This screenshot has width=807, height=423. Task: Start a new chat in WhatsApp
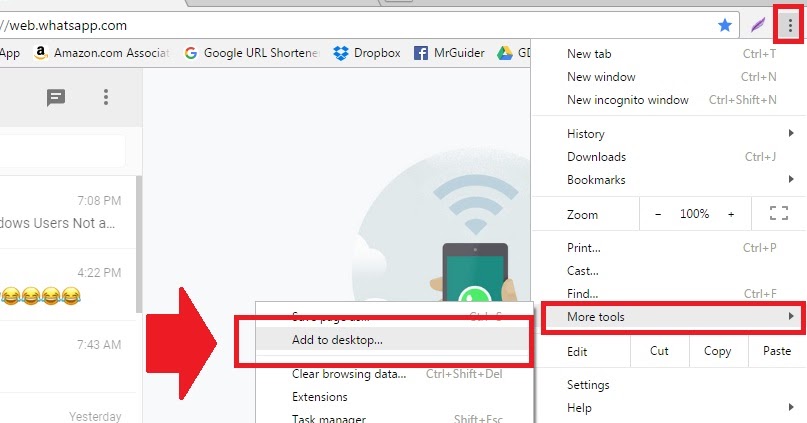[56, 97]
